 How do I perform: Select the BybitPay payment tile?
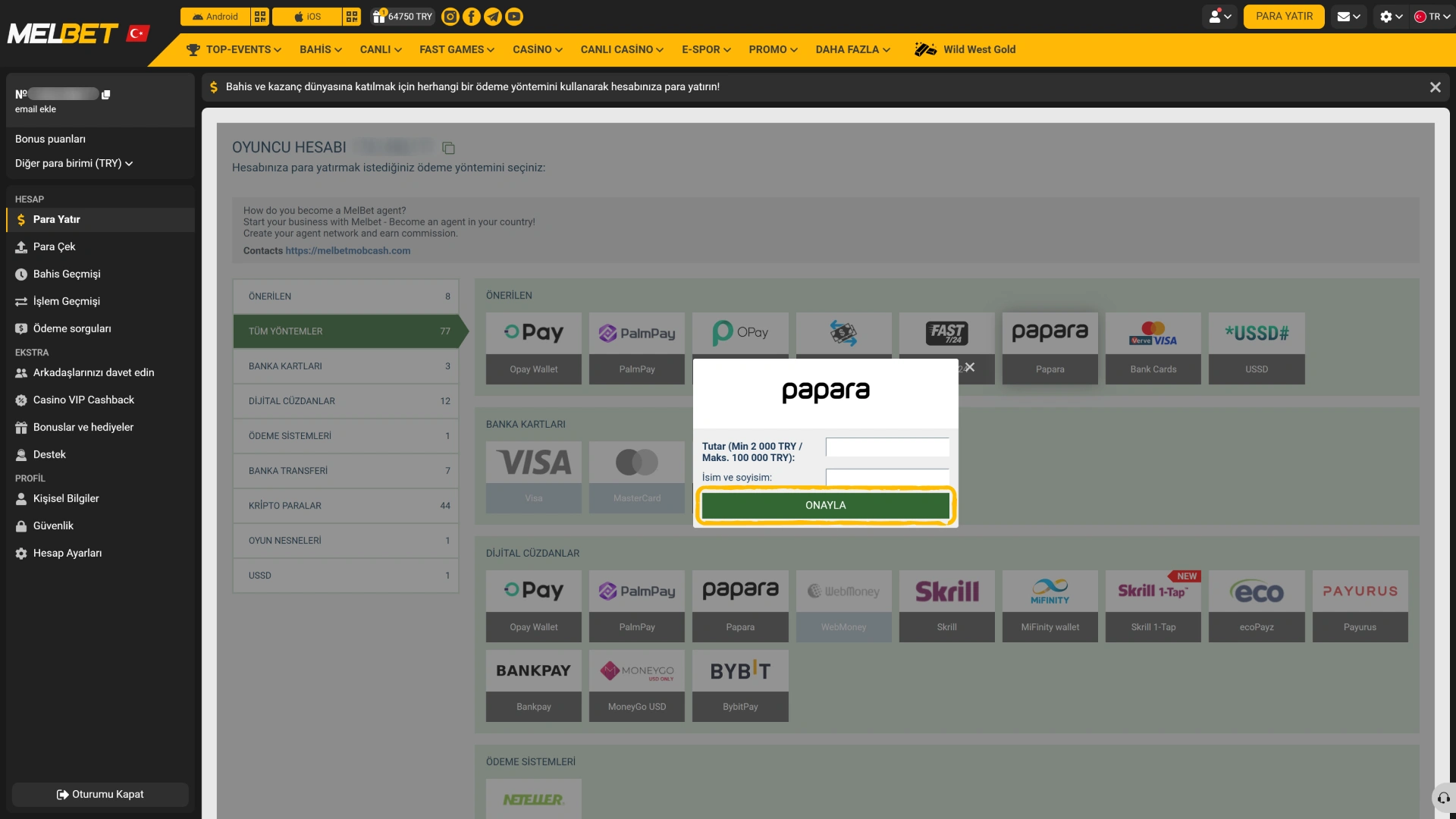[740, 686]
